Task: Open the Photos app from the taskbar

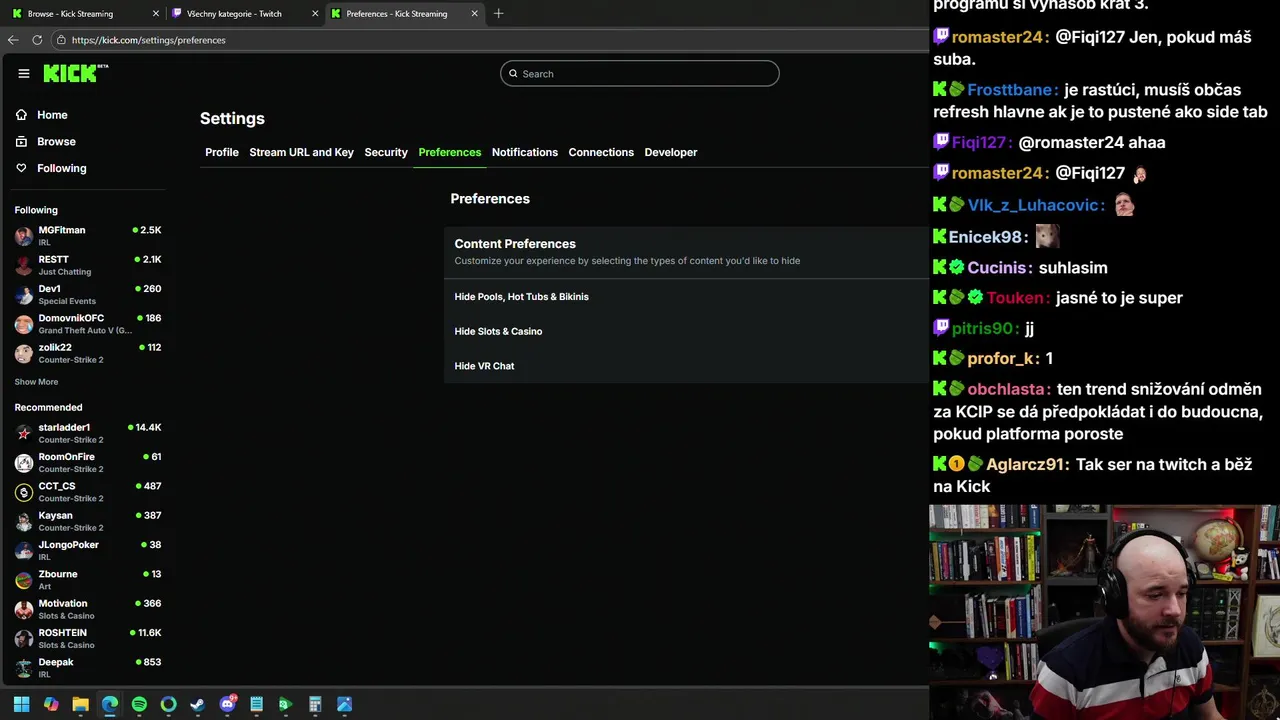Action: [344, 704]
